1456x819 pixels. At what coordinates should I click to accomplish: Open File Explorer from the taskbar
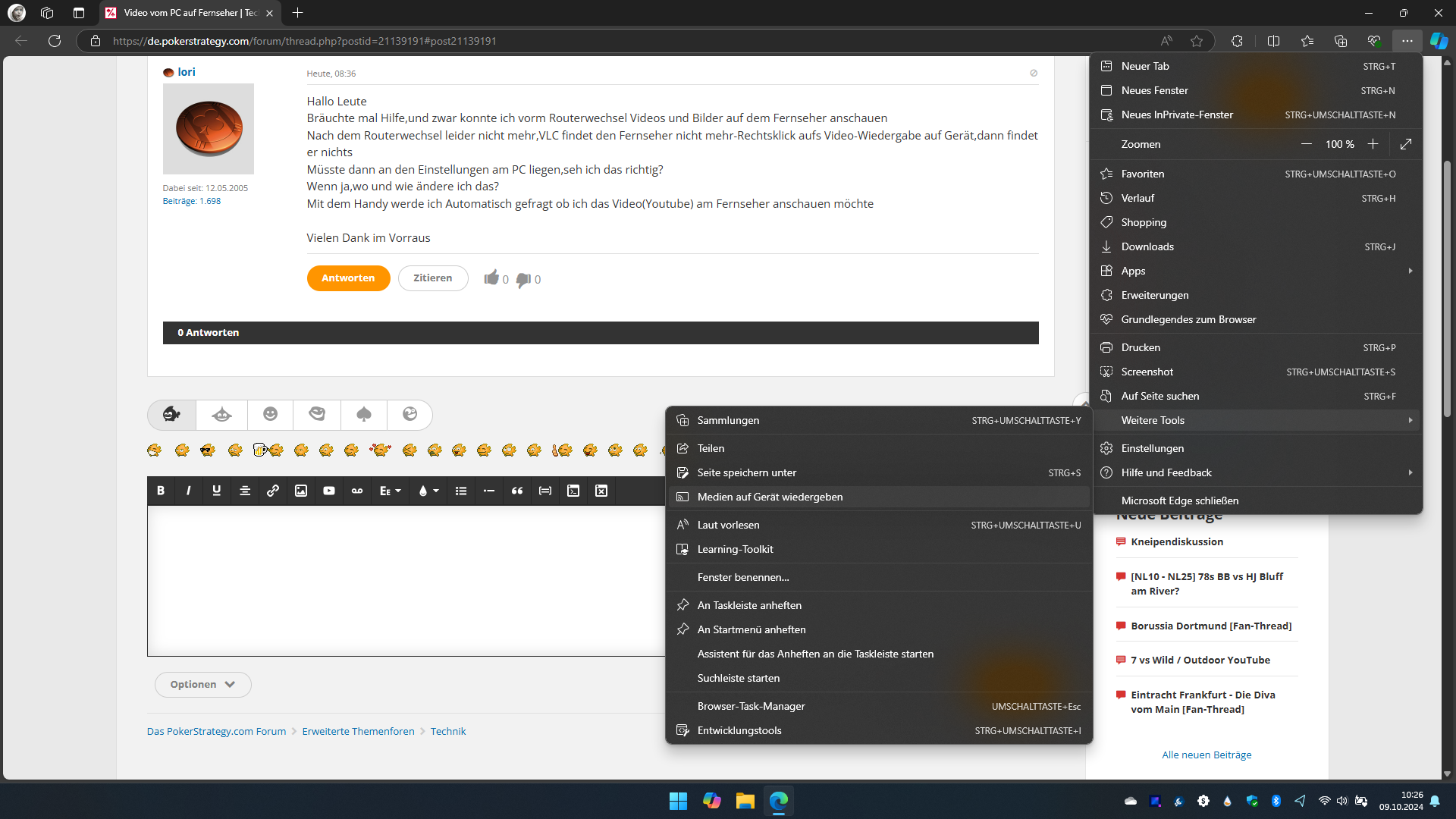coord(745,801)
